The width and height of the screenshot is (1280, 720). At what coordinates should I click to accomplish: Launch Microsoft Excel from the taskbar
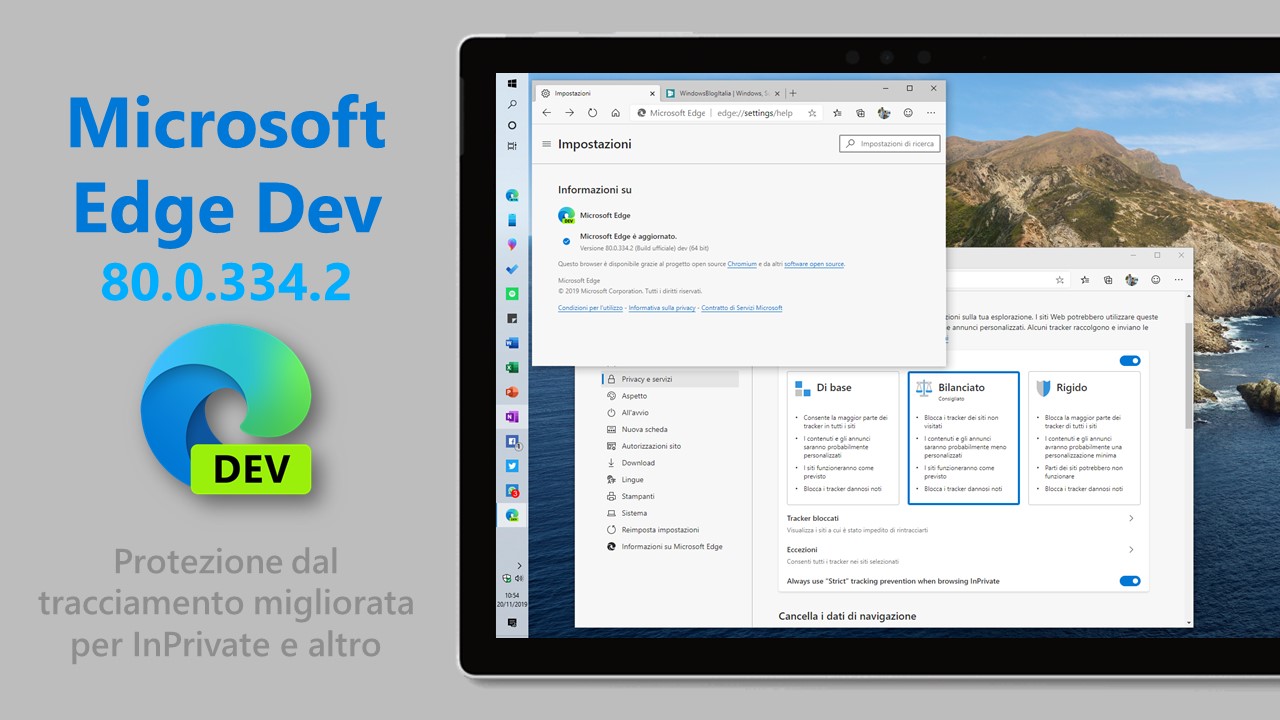[x=512, y=368]
